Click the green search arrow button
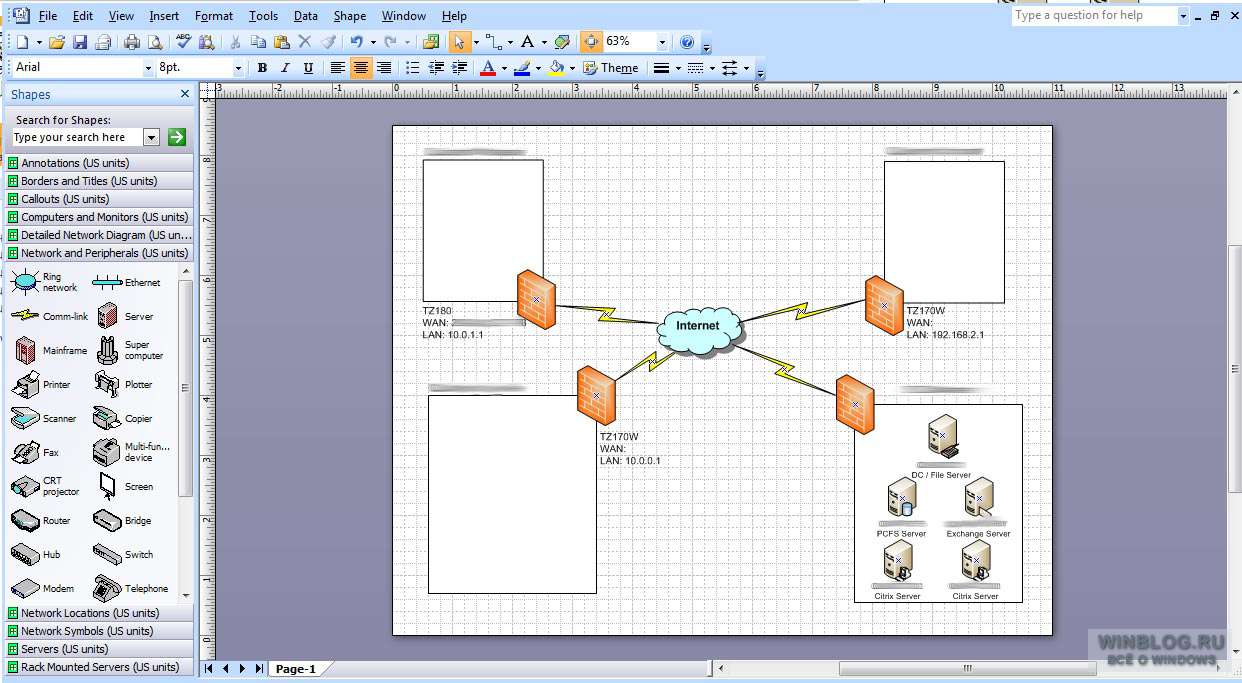This screenshot has height=683, width=1242. click(x=177, y=137)
